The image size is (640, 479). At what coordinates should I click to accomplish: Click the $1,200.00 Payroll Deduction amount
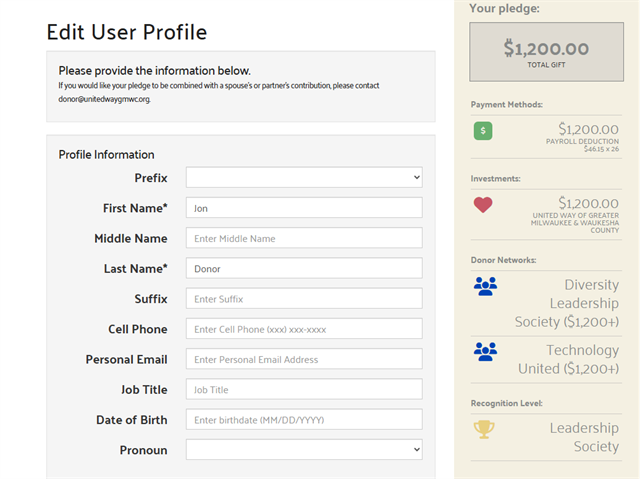coord(589,129)
